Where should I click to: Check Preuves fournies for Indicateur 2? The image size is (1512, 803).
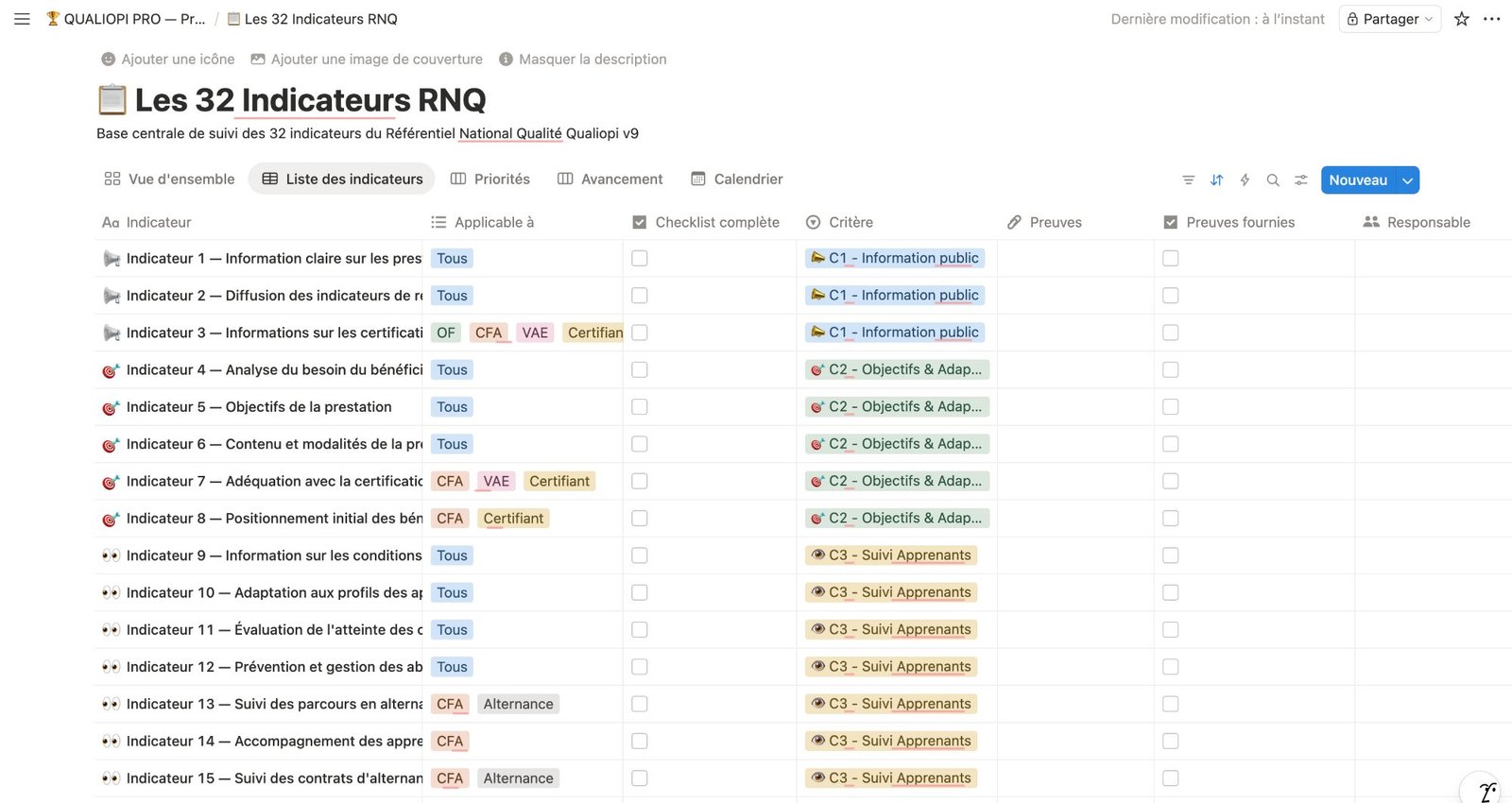[x=1171, y=296]
